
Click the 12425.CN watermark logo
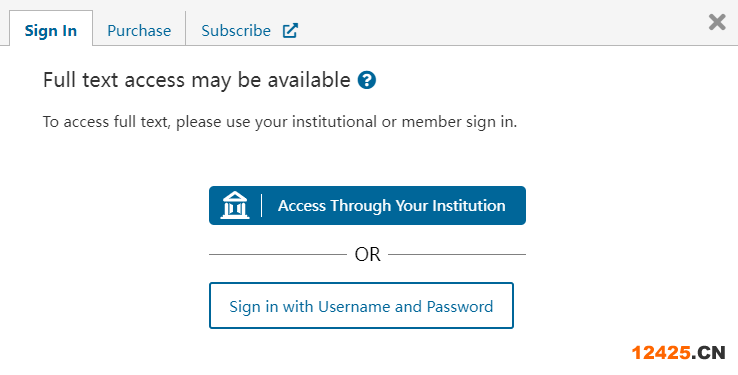(678, 352)
